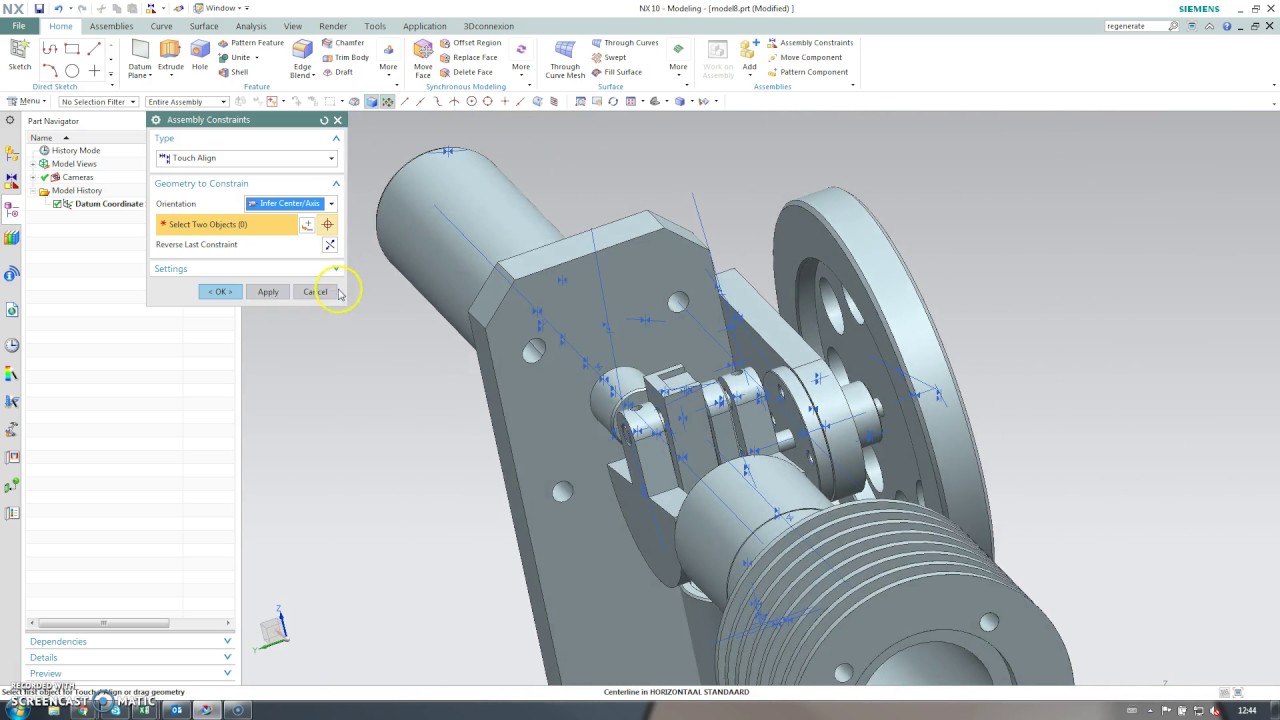The height and width of the screenshot is (720, 1280).
Task: Open the 3Dconnexion tab
Action: (489, 26)
